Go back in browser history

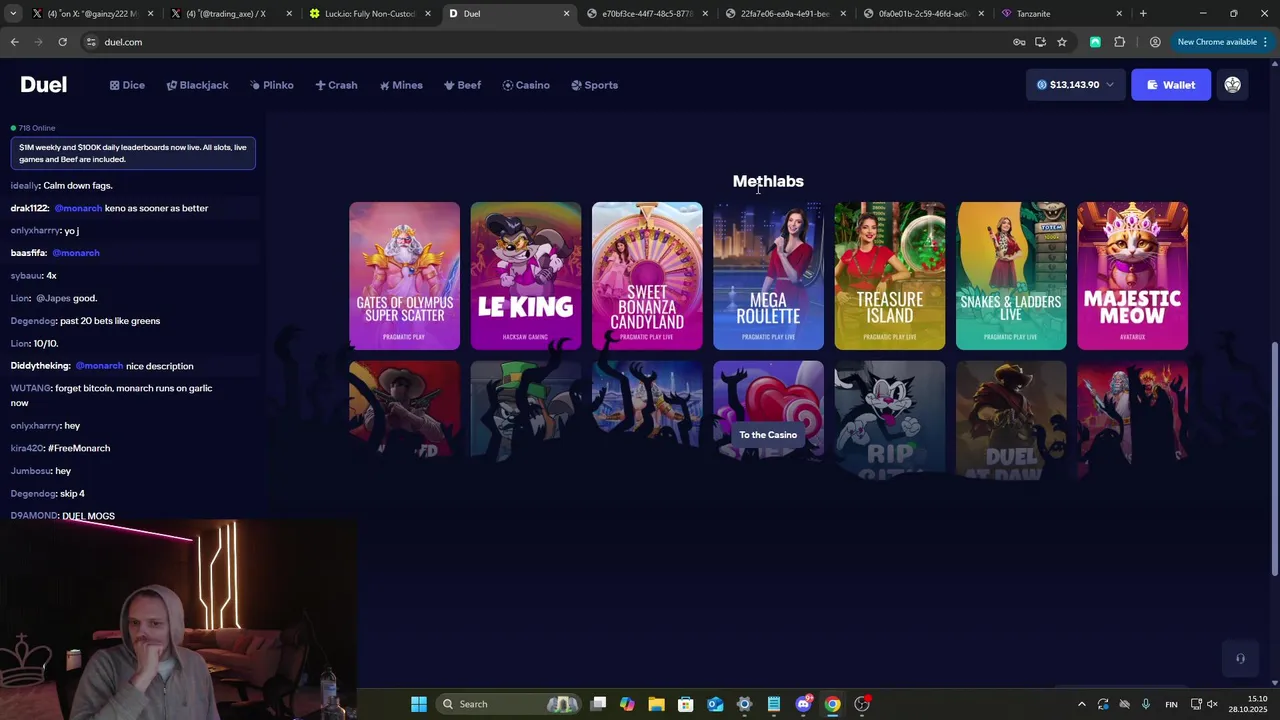pyautogui.click(x=14, y=42)
